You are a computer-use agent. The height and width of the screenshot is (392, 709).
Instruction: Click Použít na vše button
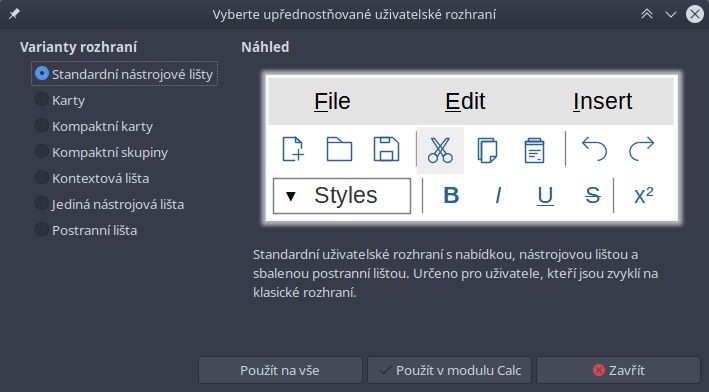tap(280, 370)
